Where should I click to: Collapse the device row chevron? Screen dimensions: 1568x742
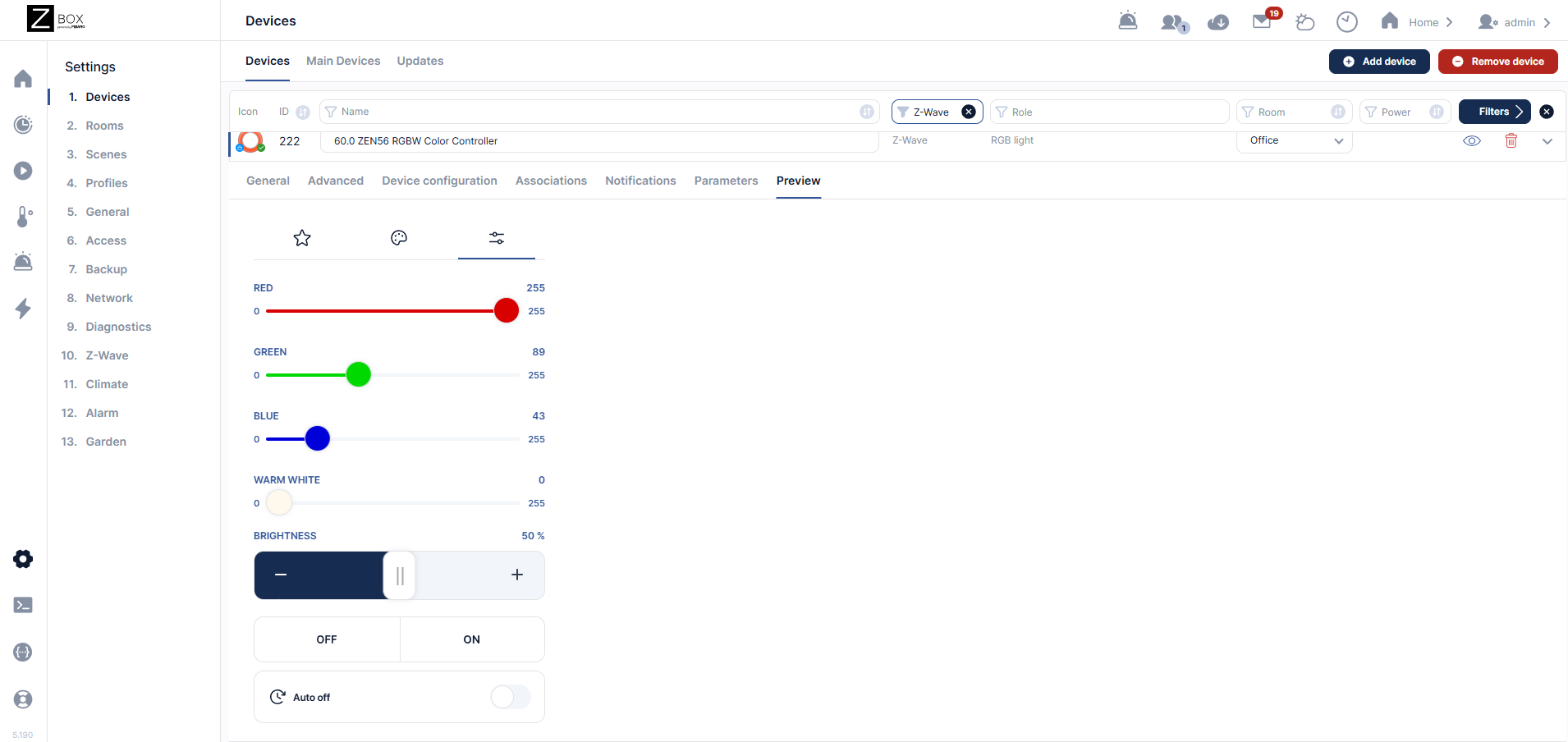pyautogui.click(x=1547, y=141)
